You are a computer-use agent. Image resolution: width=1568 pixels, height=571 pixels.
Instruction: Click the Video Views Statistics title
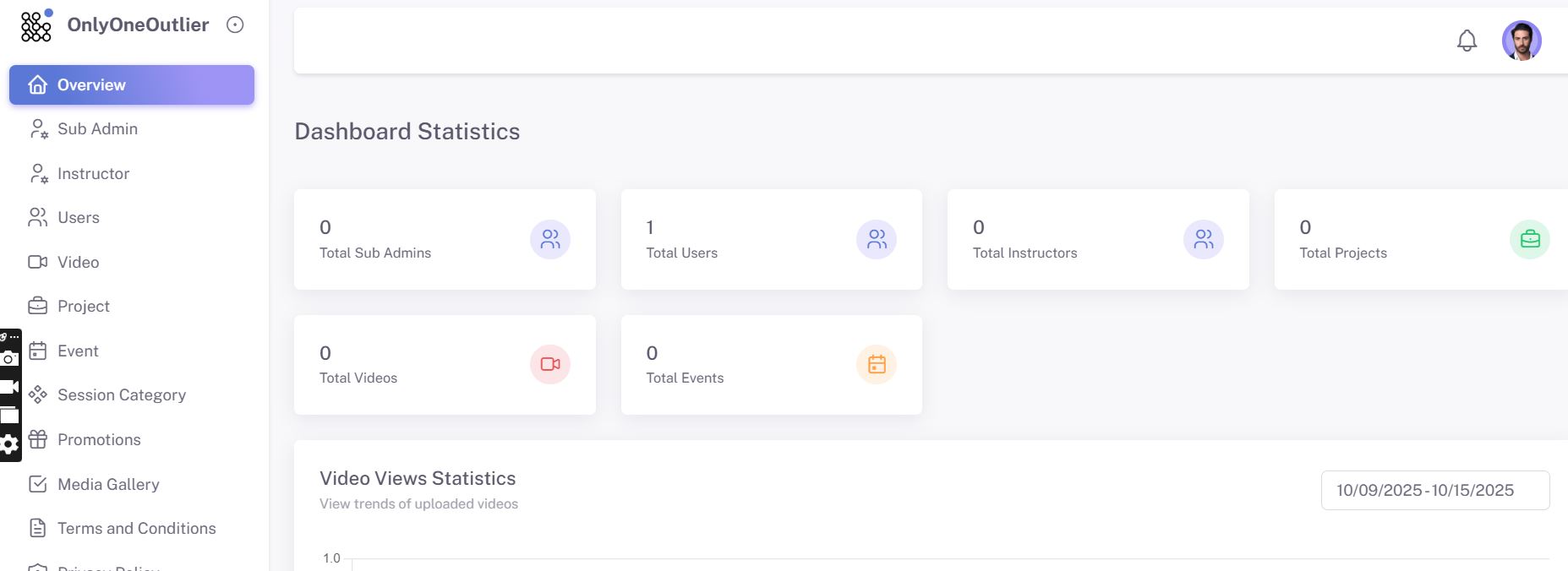click(418, 479)
